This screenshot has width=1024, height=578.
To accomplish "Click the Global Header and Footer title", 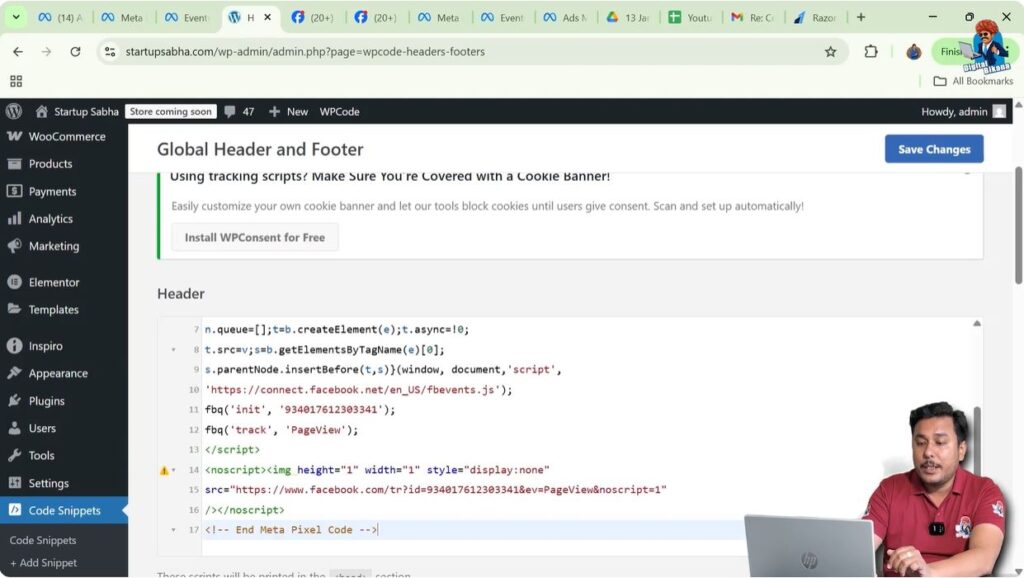I will pos(260,150).
